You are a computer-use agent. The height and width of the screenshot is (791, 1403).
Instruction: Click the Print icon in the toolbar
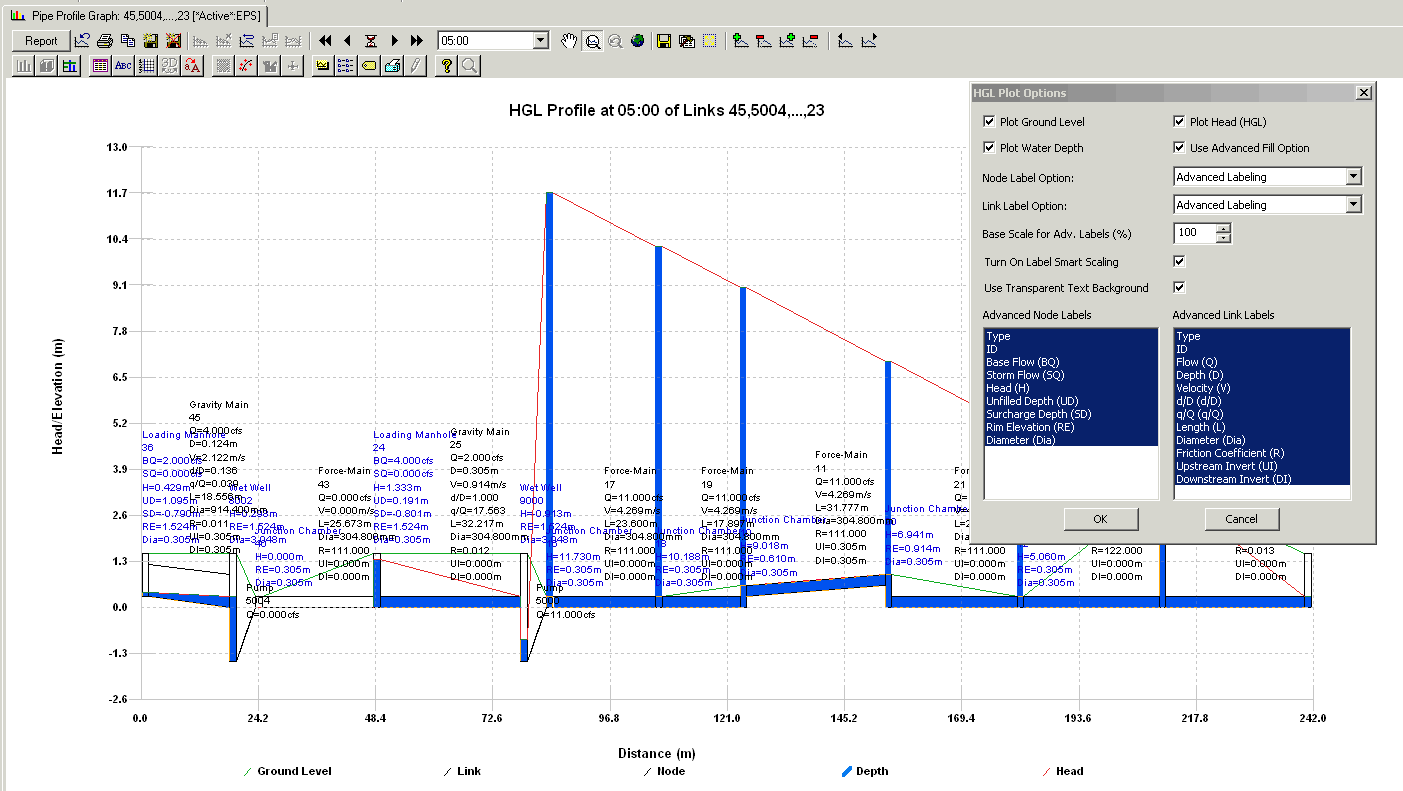[105, 40]
